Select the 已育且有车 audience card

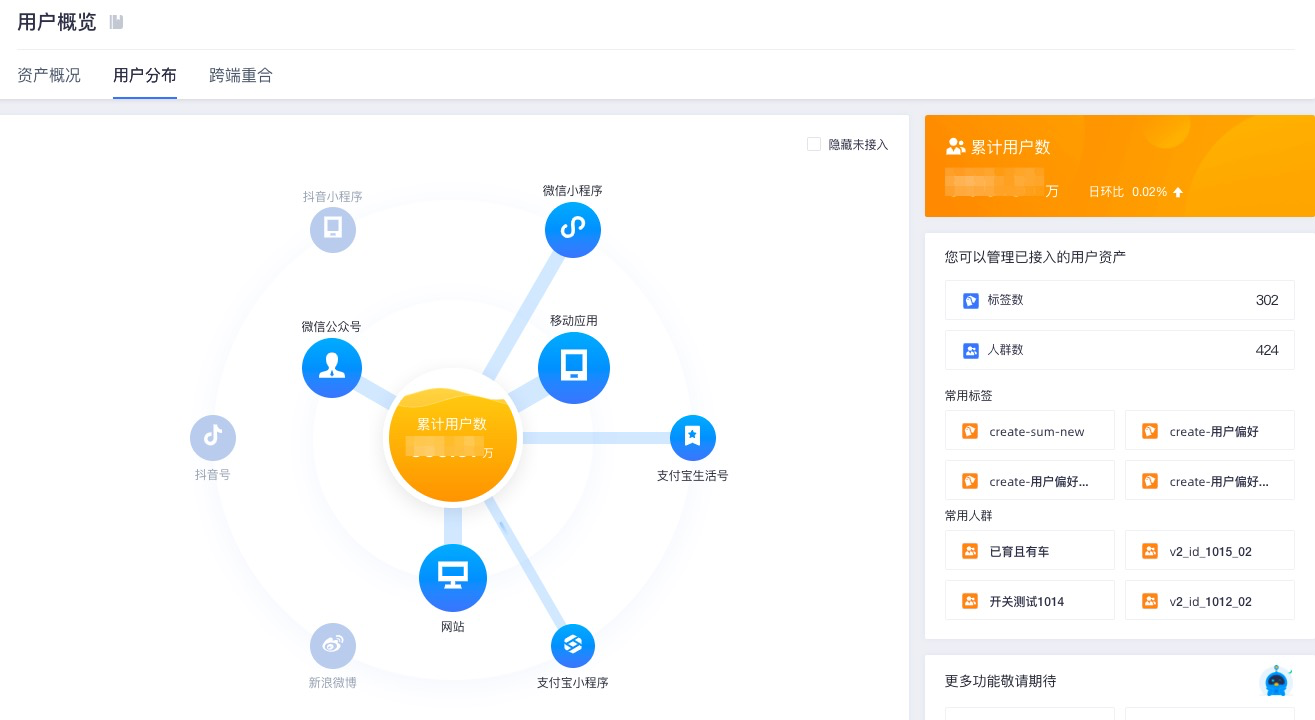coord(1030,551)
